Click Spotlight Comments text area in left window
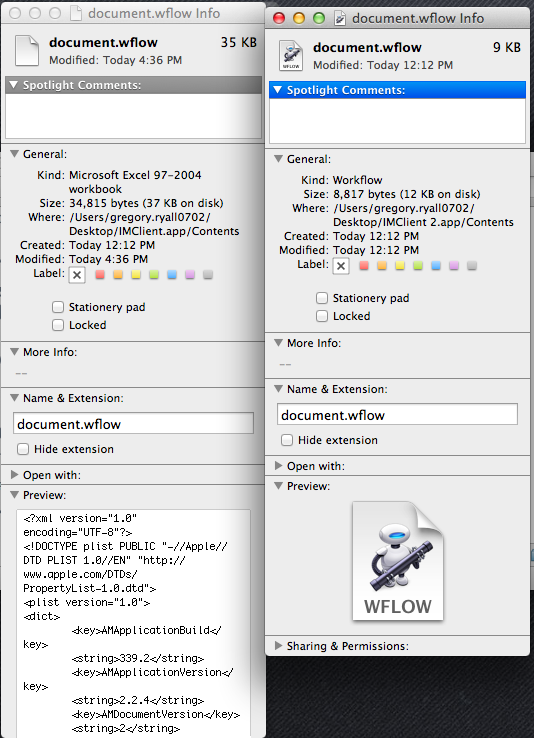This screenshot has width=534, height=738. pyautogui.click(x=134, y=116)
